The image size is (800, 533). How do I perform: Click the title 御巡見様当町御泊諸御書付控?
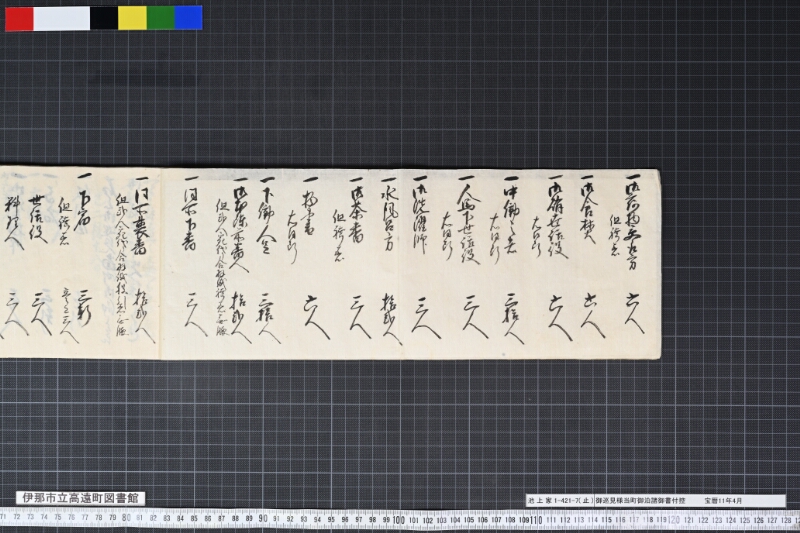point(641,501)
